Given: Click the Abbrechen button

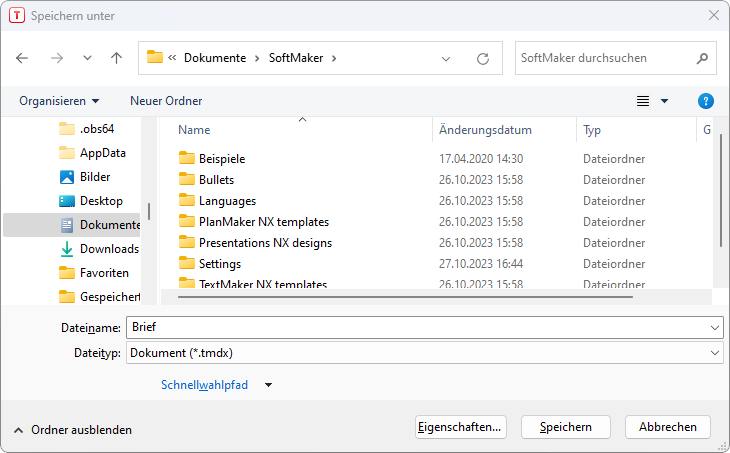Looking at the screenshot, I should pyautogui.click(x=668, y=427).
